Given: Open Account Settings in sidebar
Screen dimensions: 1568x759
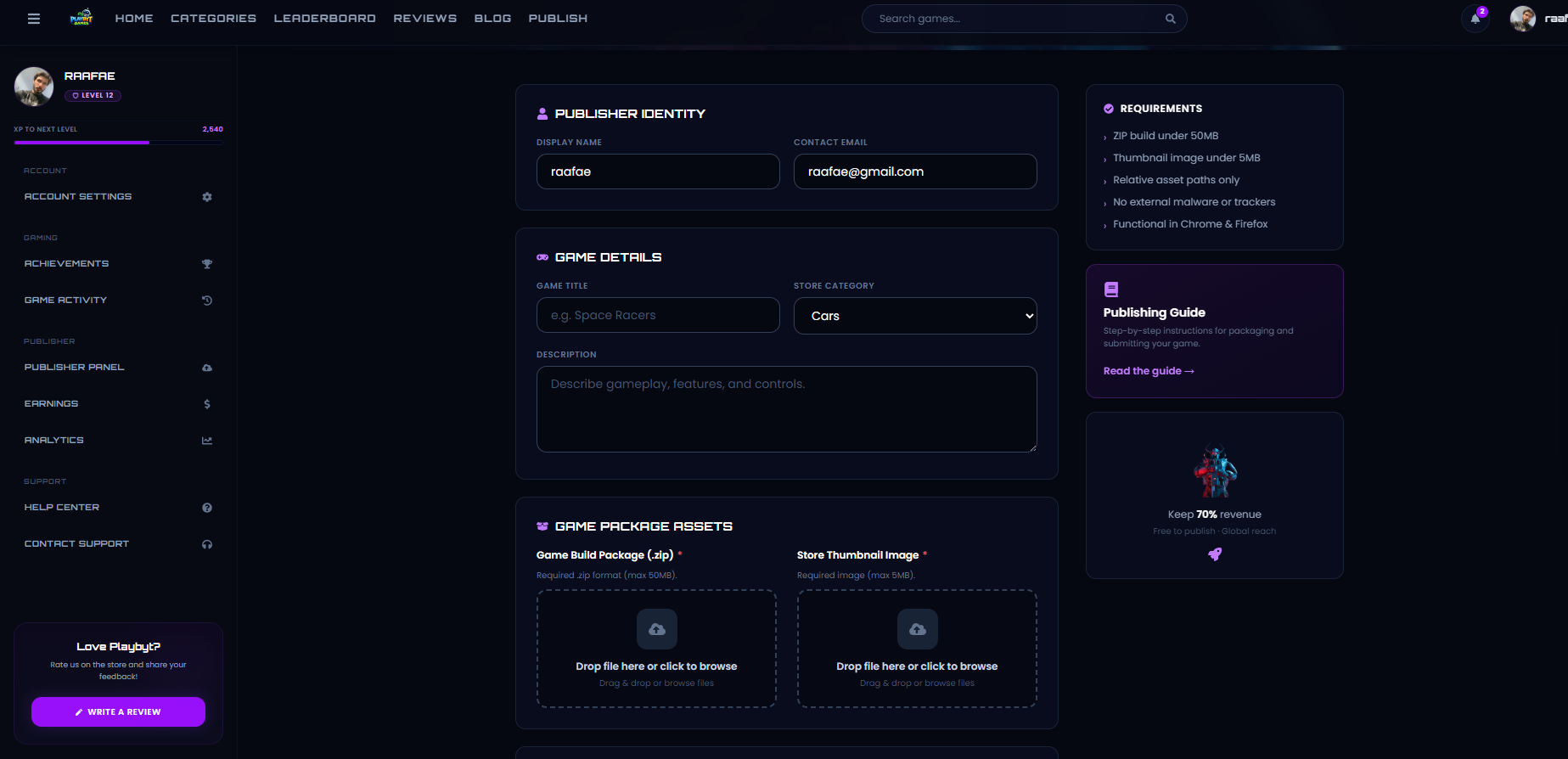Looking at the screenshot, I should click(118, 197).
